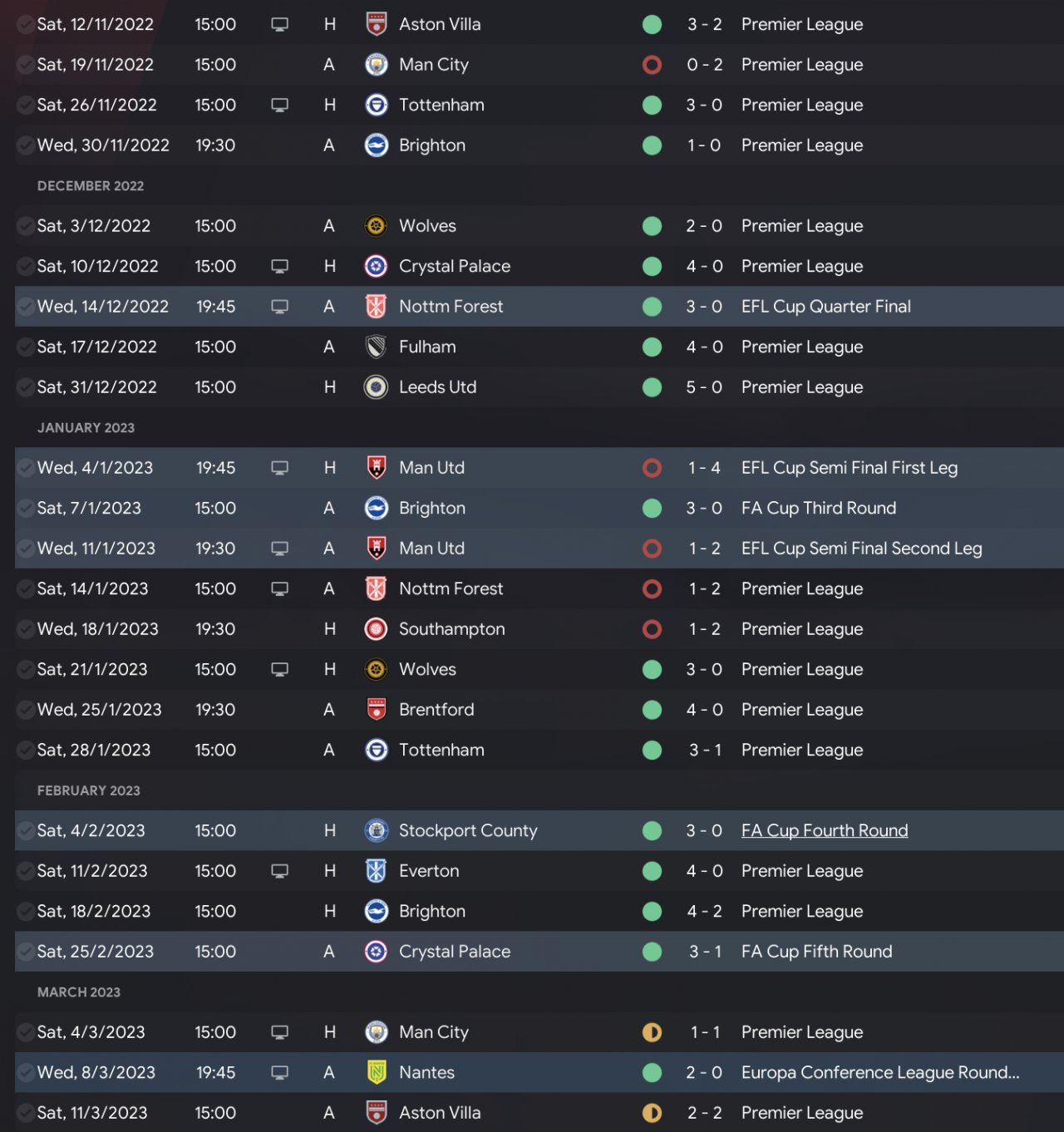
Task: Click the Southampton club badge
Action: (376, 629)
